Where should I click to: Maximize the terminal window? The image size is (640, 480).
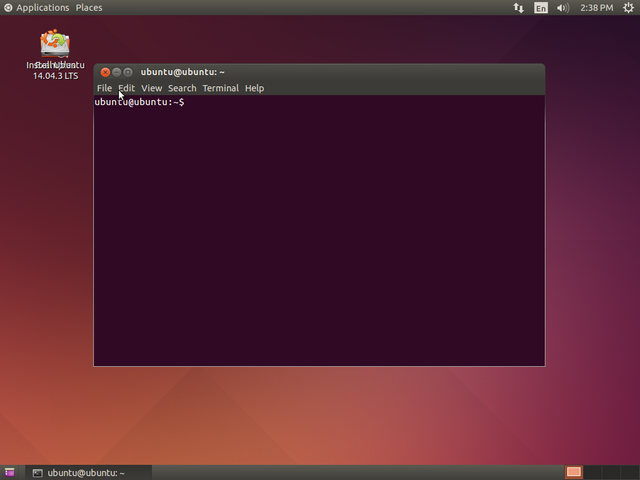[x=128, y=72]
